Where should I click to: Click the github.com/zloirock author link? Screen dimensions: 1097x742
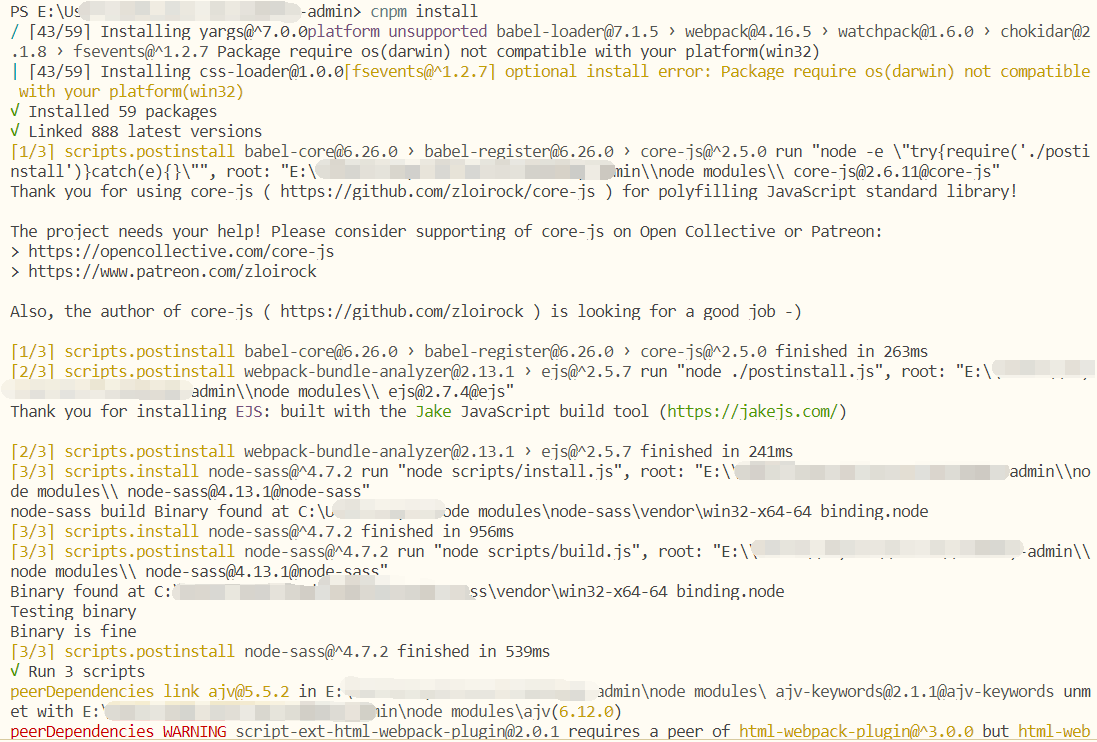pyautogui.click(x=402, y=311)
